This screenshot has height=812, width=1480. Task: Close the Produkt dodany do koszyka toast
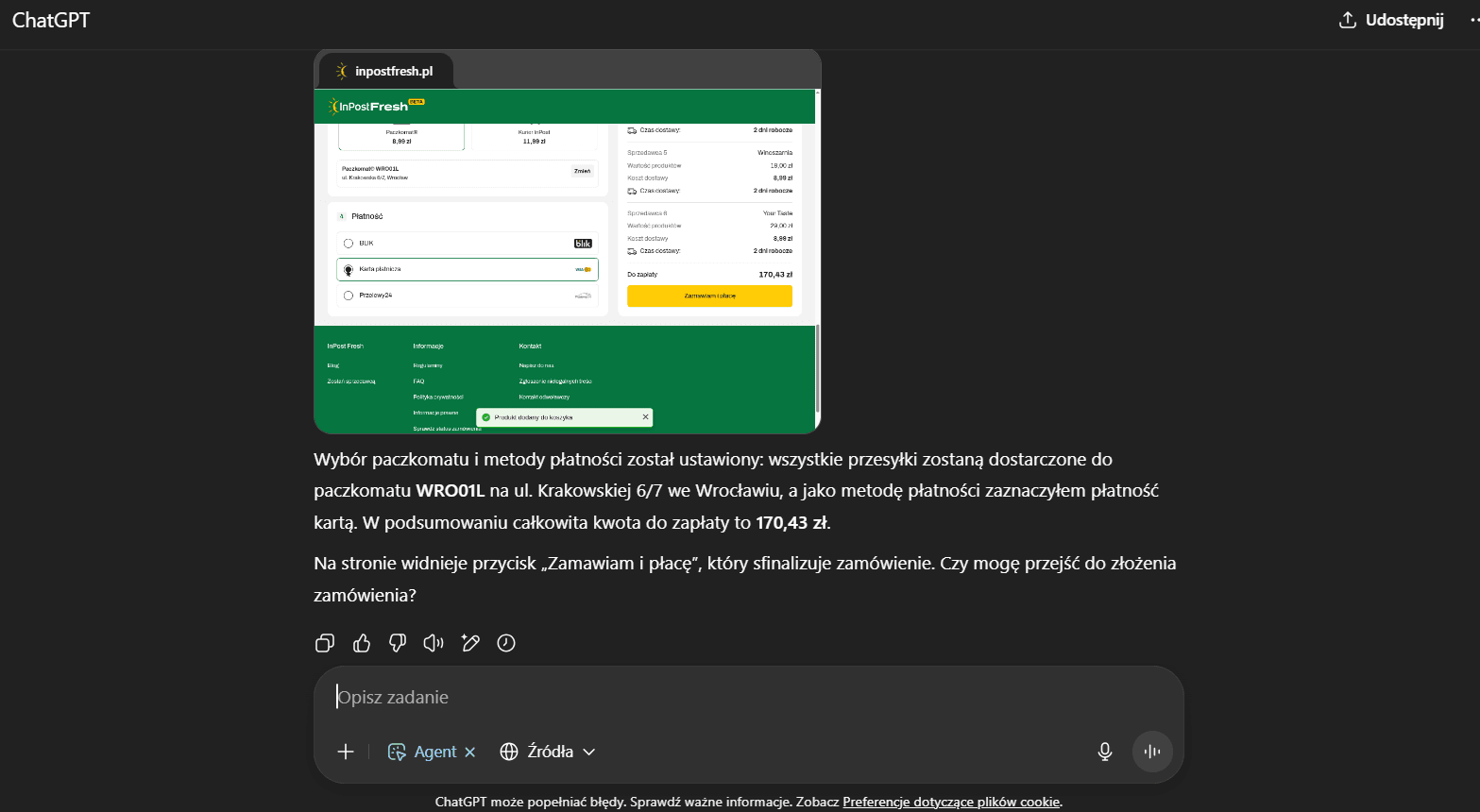646,416
